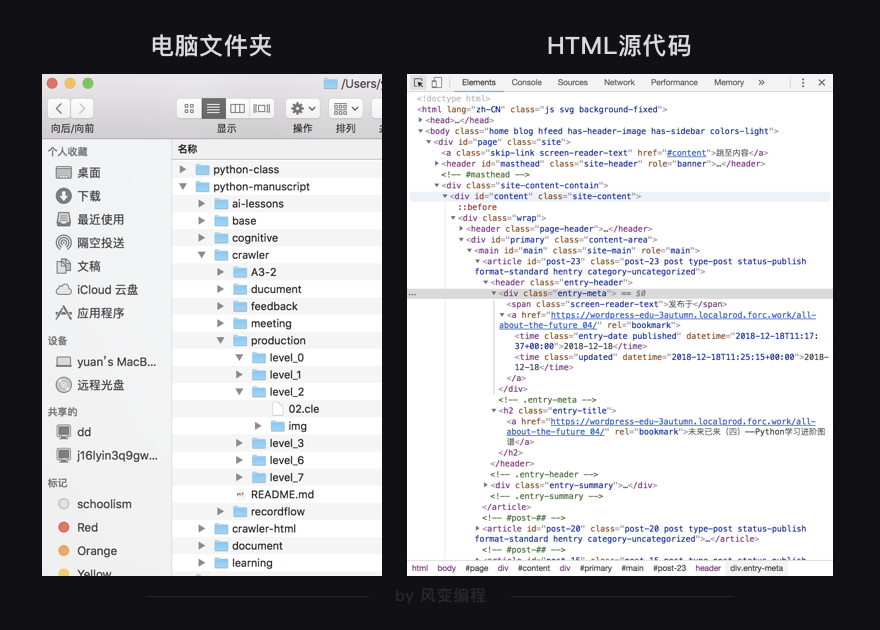Click the body breadcrumb in DevTools
880x630 pixels.
[446, 568]
